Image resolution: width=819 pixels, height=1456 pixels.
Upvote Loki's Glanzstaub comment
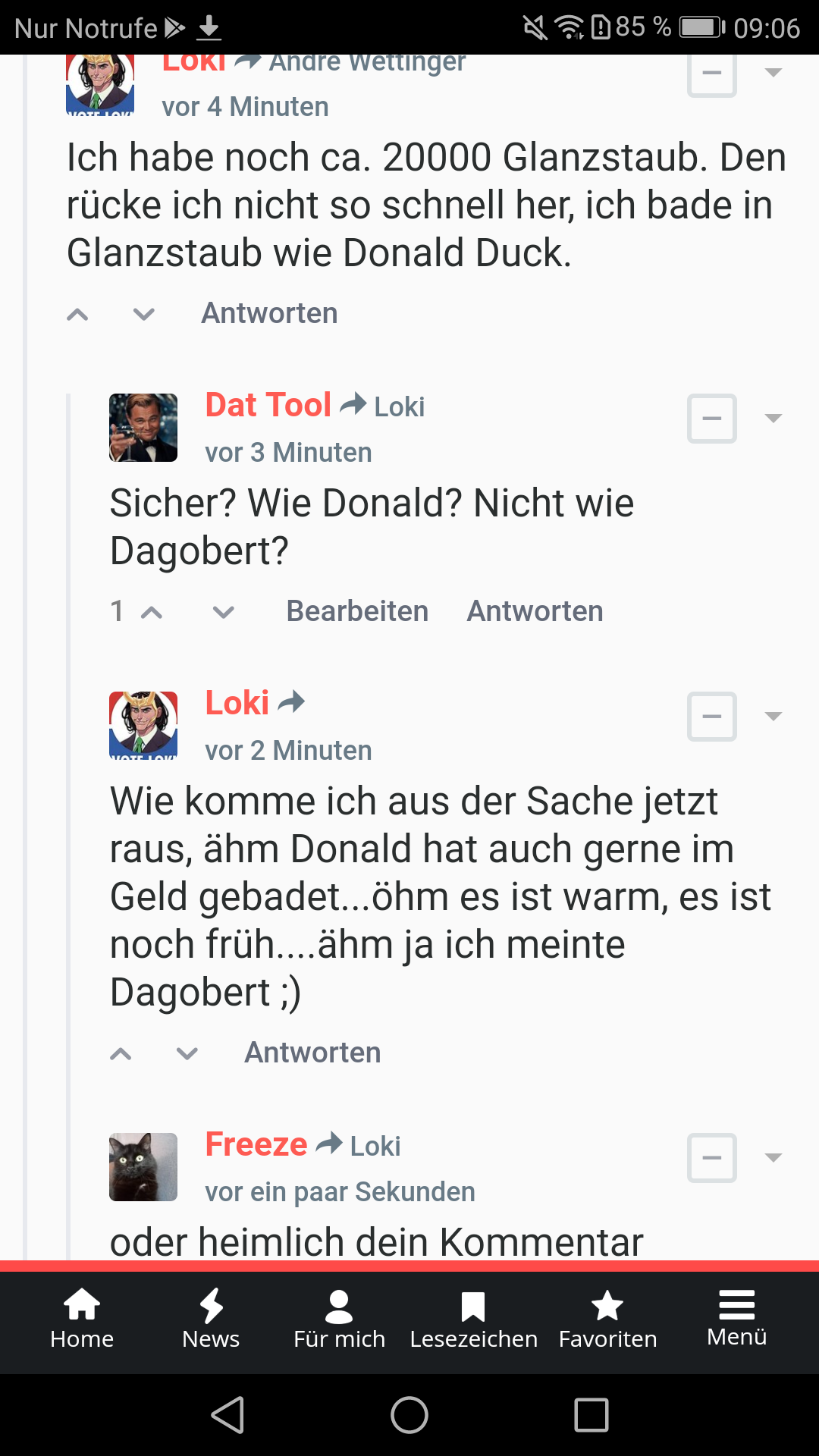78,314
